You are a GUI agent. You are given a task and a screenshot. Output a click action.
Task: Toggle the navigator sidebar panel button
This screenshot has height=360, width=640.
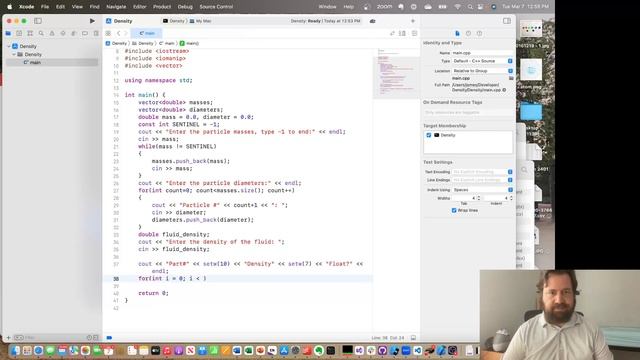point(38,21)
